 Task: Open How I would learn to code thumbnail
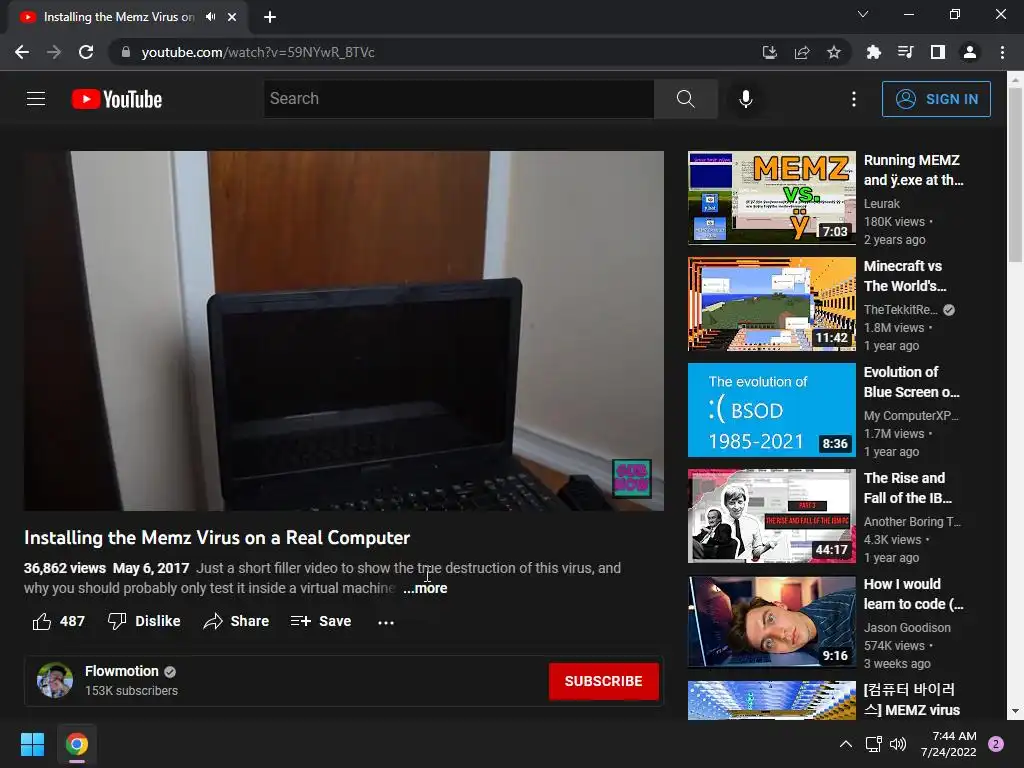771,622
